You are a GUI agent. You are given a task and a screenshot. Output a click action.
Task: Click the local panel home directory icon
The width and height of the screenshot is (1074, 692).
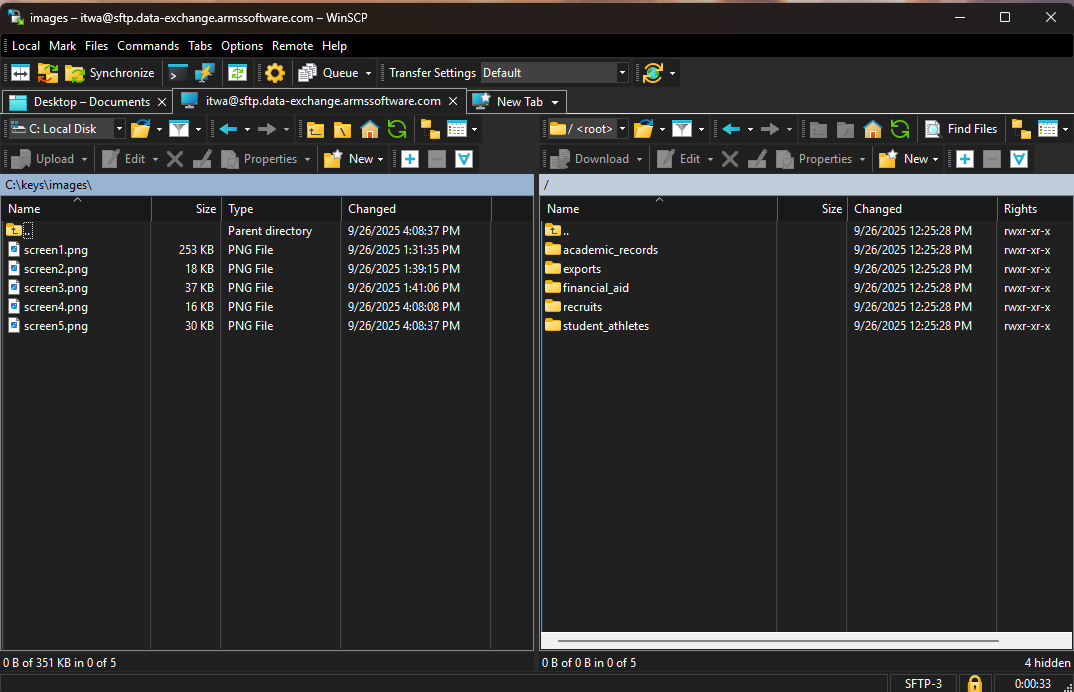(370, 129)
